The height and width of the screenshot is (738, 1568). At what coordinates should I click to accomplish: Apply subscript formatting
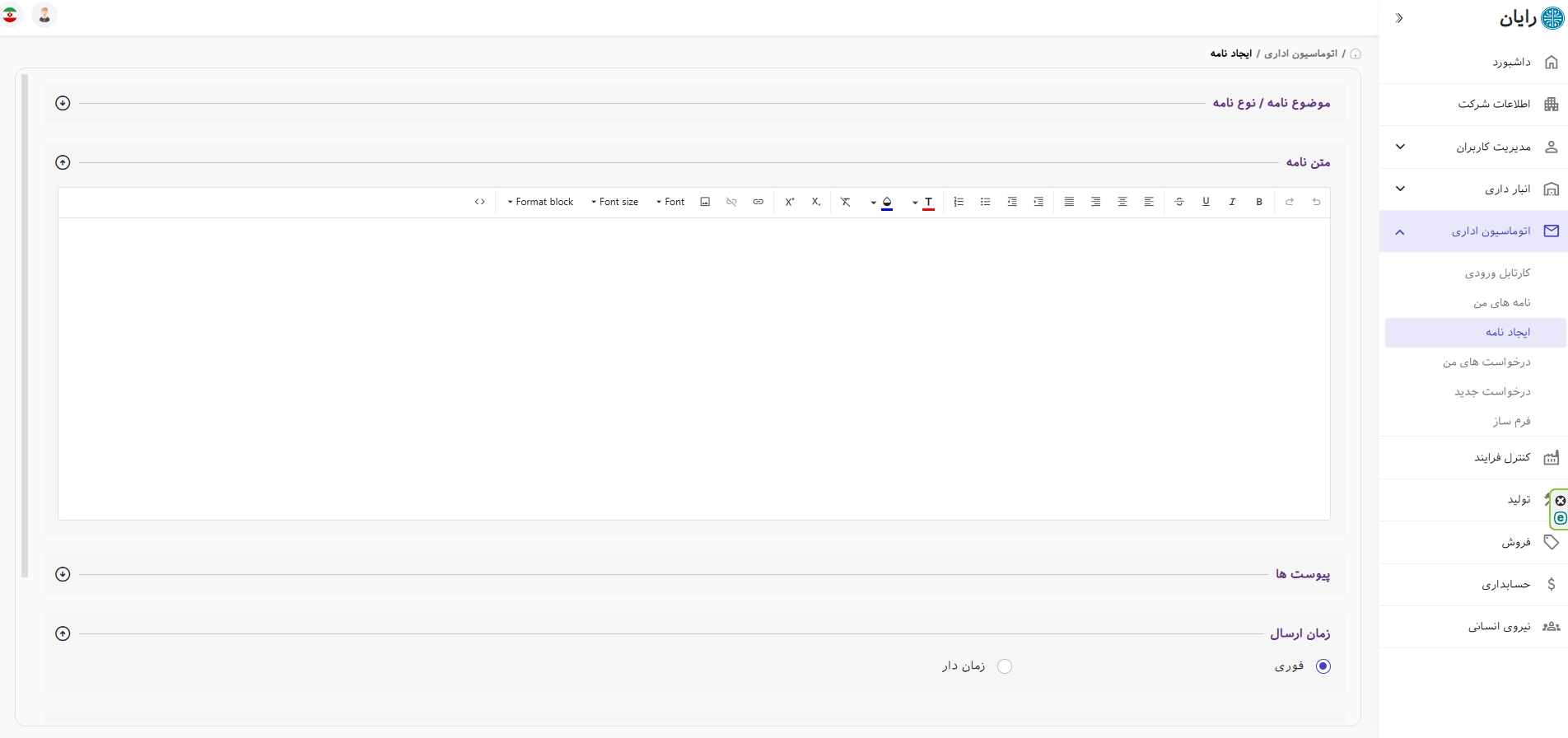tap(815, 202)
